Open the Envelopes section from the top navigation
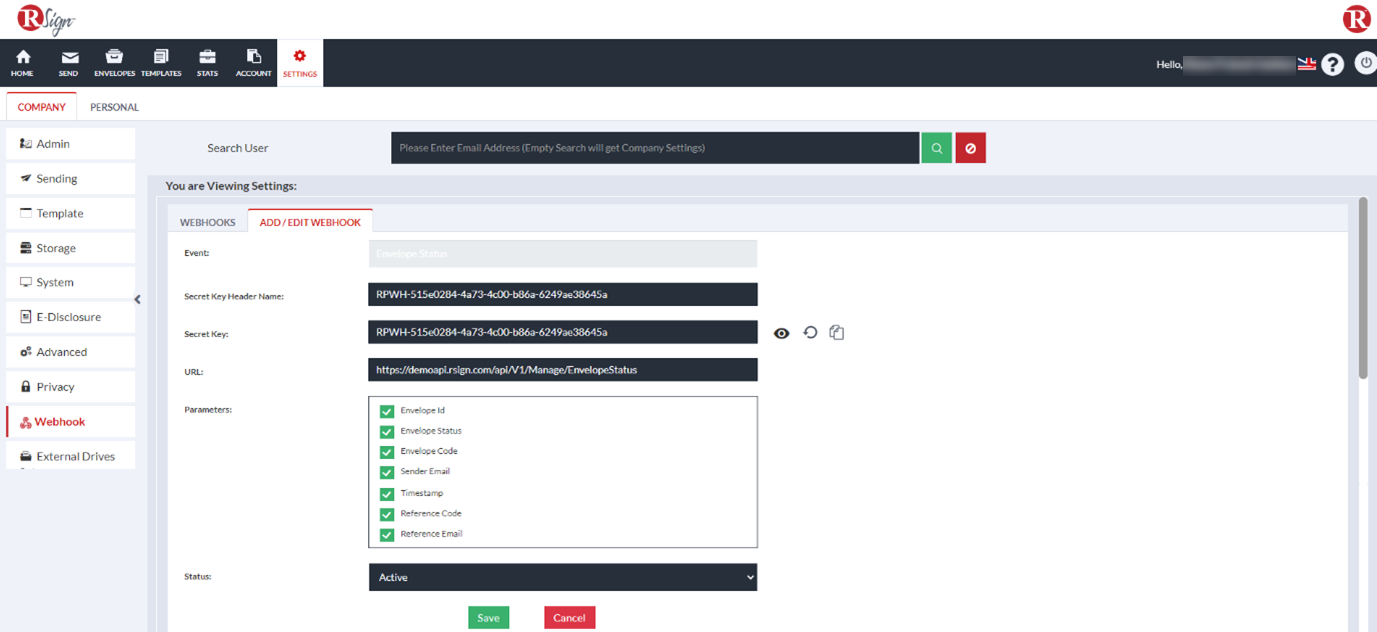1377x632 pixels. click(x=114, y=62)
